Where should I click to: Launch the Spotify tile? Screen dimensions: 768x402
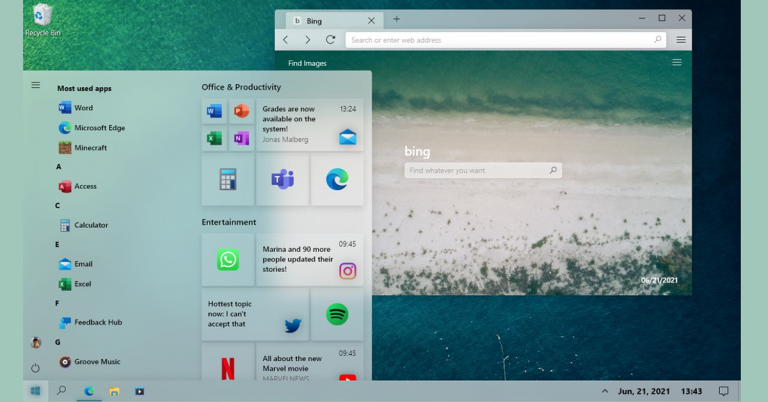click(337, 314)
